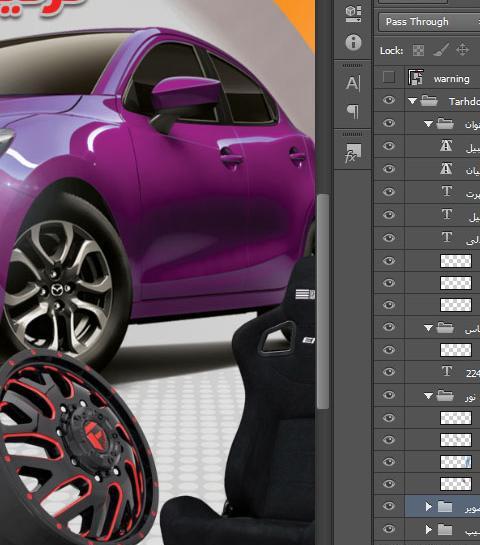Screen dimensions: 480x545
Task: Hide the نور group
Action: [x=389, y=395]
